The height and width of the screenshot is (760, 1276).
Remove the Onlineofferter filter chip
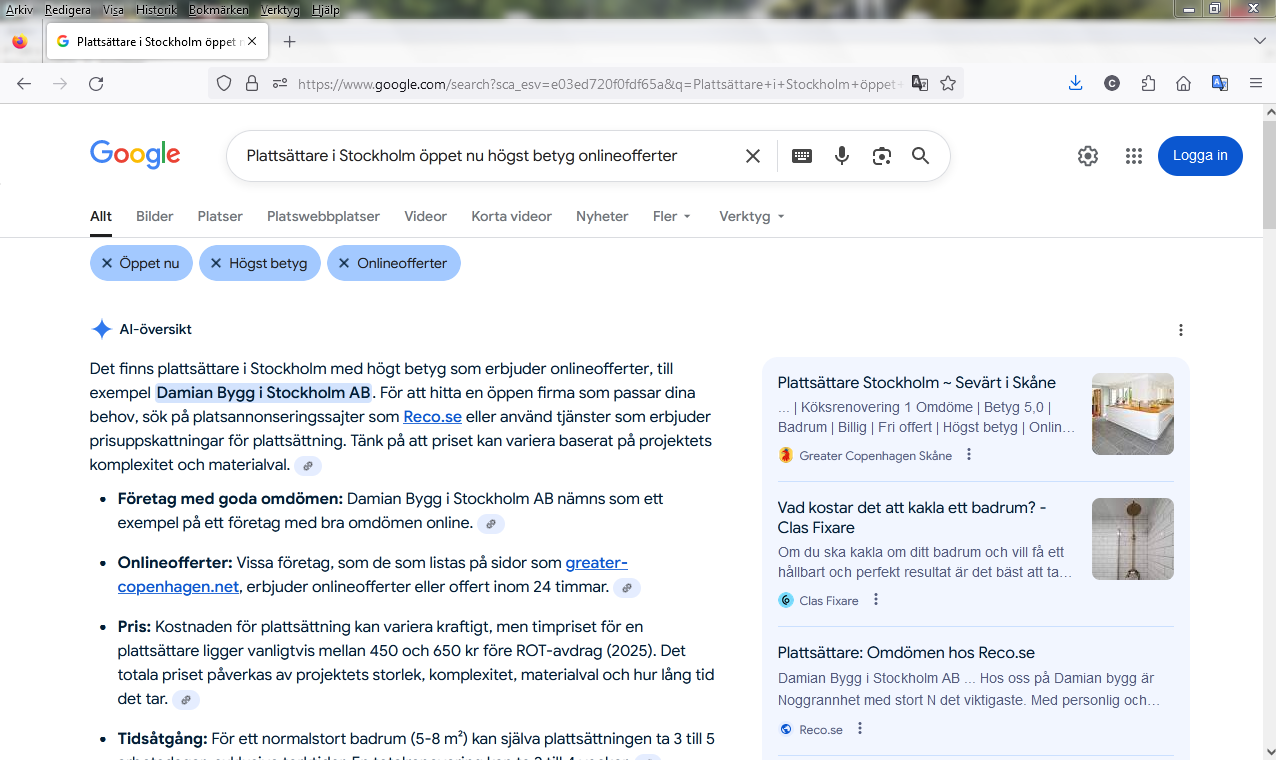tap(344, 263)
